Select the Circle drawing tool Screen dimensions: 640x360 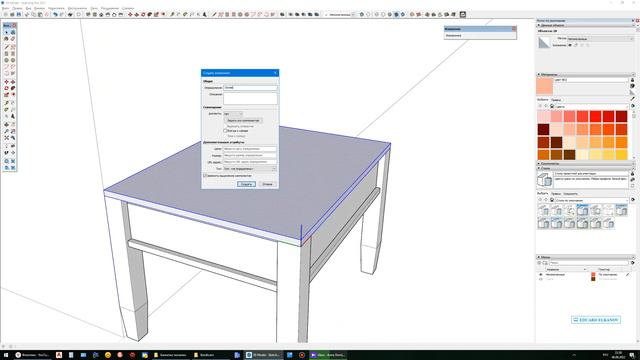pyautogui.click(x=7, y=60)
